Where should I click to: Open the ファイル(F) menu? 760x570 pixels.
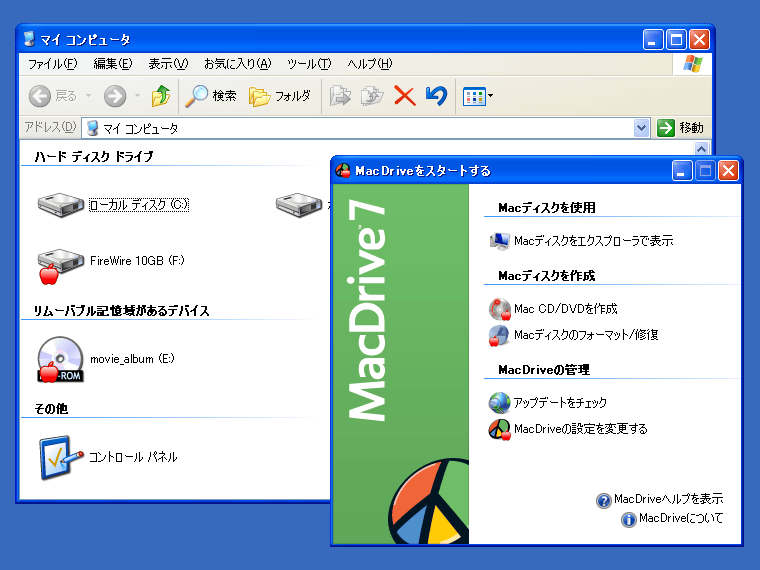(52, 64)
